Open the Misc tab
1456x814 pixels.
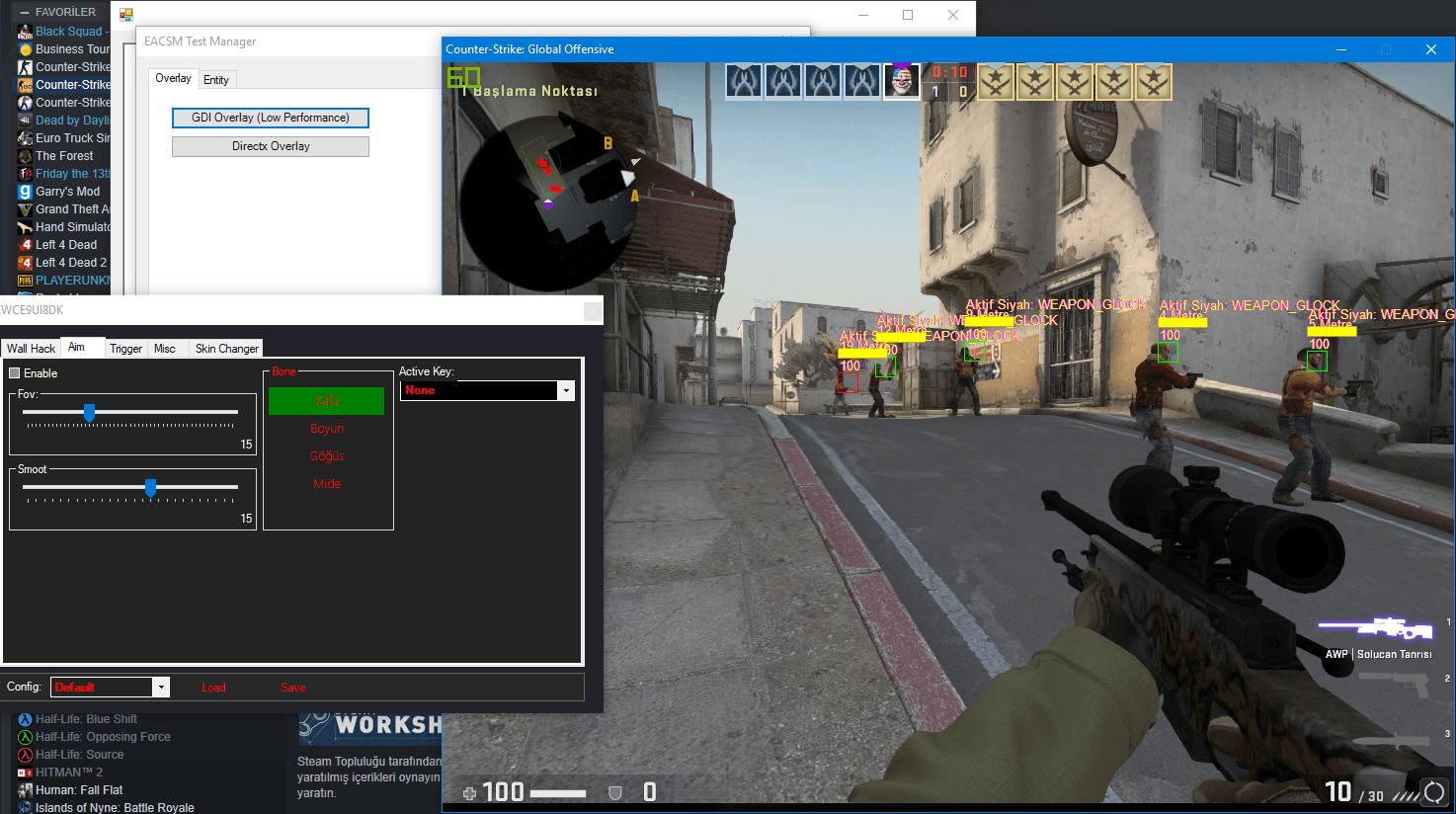[165, 349]
